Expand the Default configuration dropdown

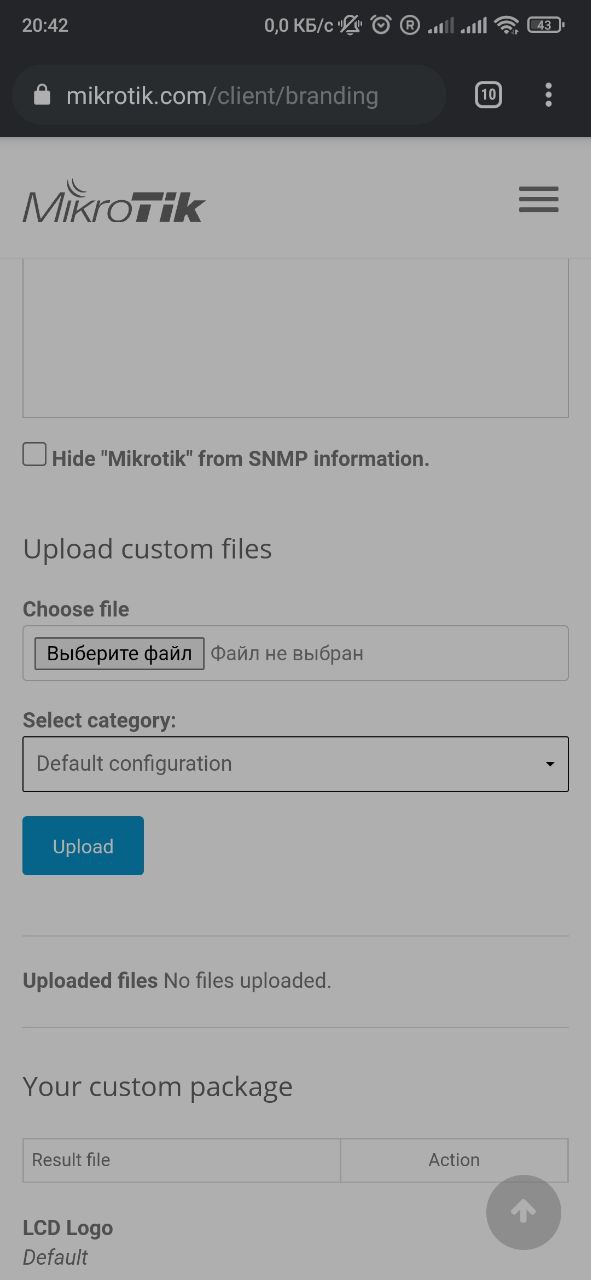(296, 764)
